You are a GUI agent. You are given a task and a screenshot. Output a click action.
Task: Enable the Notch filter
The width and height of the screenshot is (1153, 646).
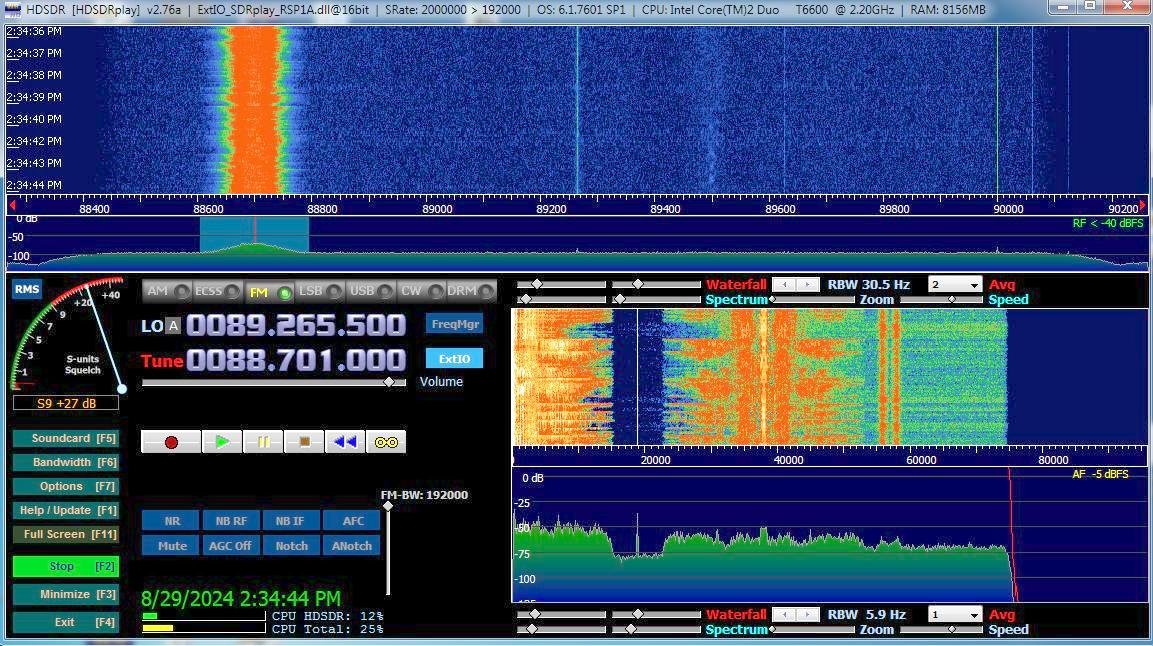tap(290, 545)
